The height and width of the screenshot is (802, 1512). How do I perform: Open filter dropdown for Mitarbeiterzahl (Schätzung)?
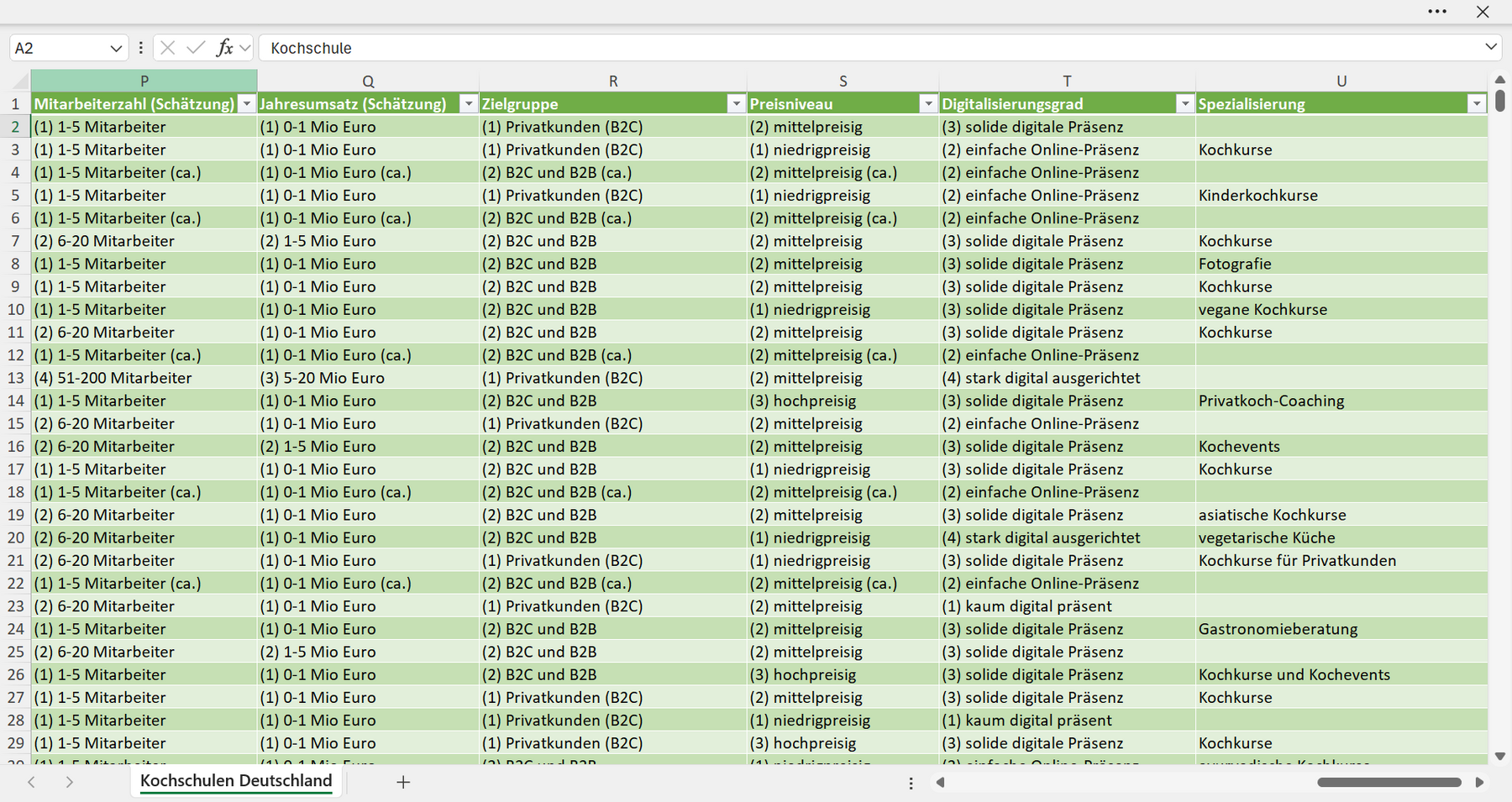click(x=247, y=103)
